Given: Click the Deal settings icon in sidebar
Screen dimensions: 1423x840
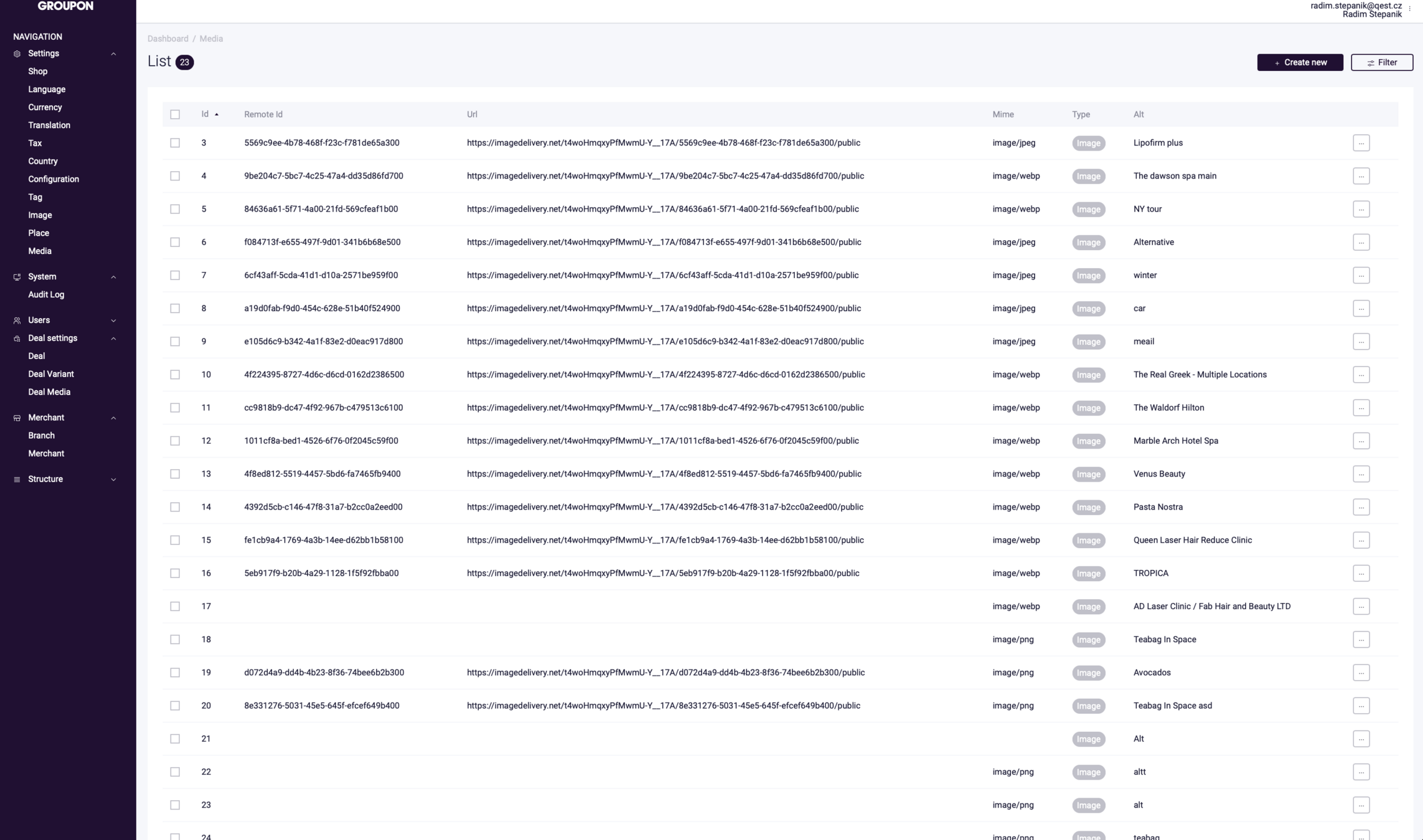Looking at the screenshot, I should pyautogui.click(x=17, y=338).
